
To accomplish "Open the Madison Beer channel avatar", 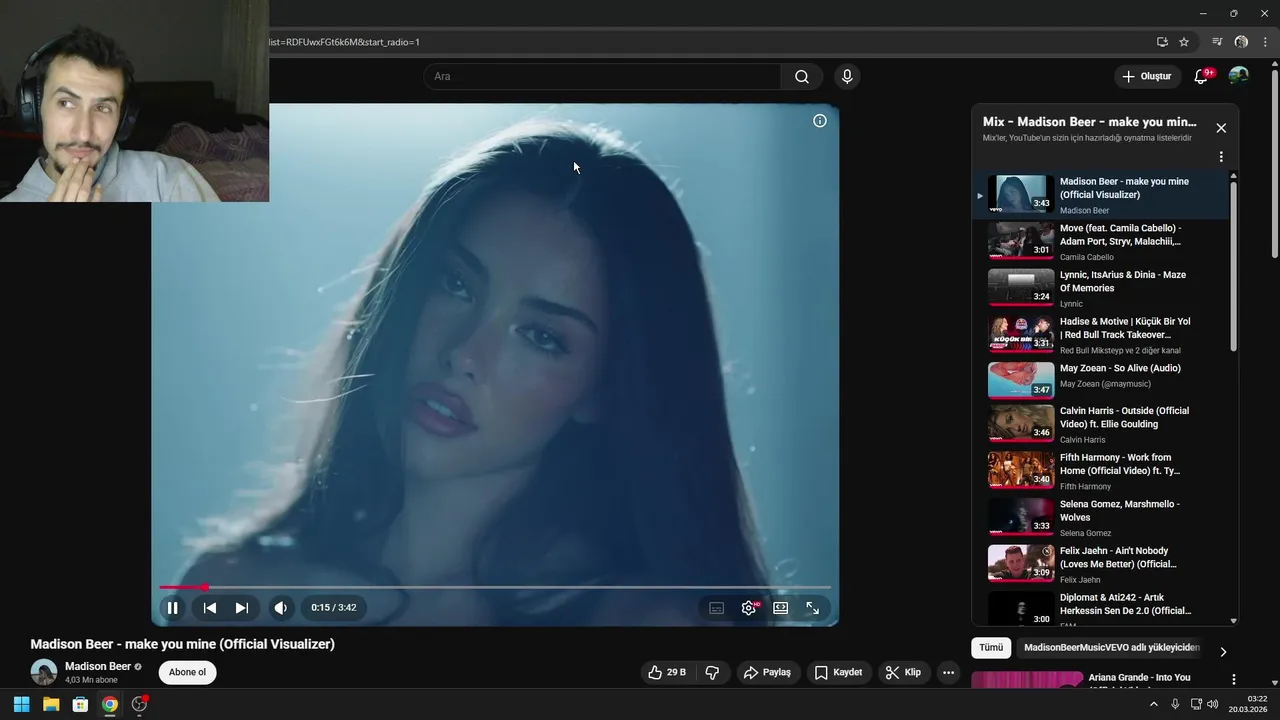I will coord(43,672).
